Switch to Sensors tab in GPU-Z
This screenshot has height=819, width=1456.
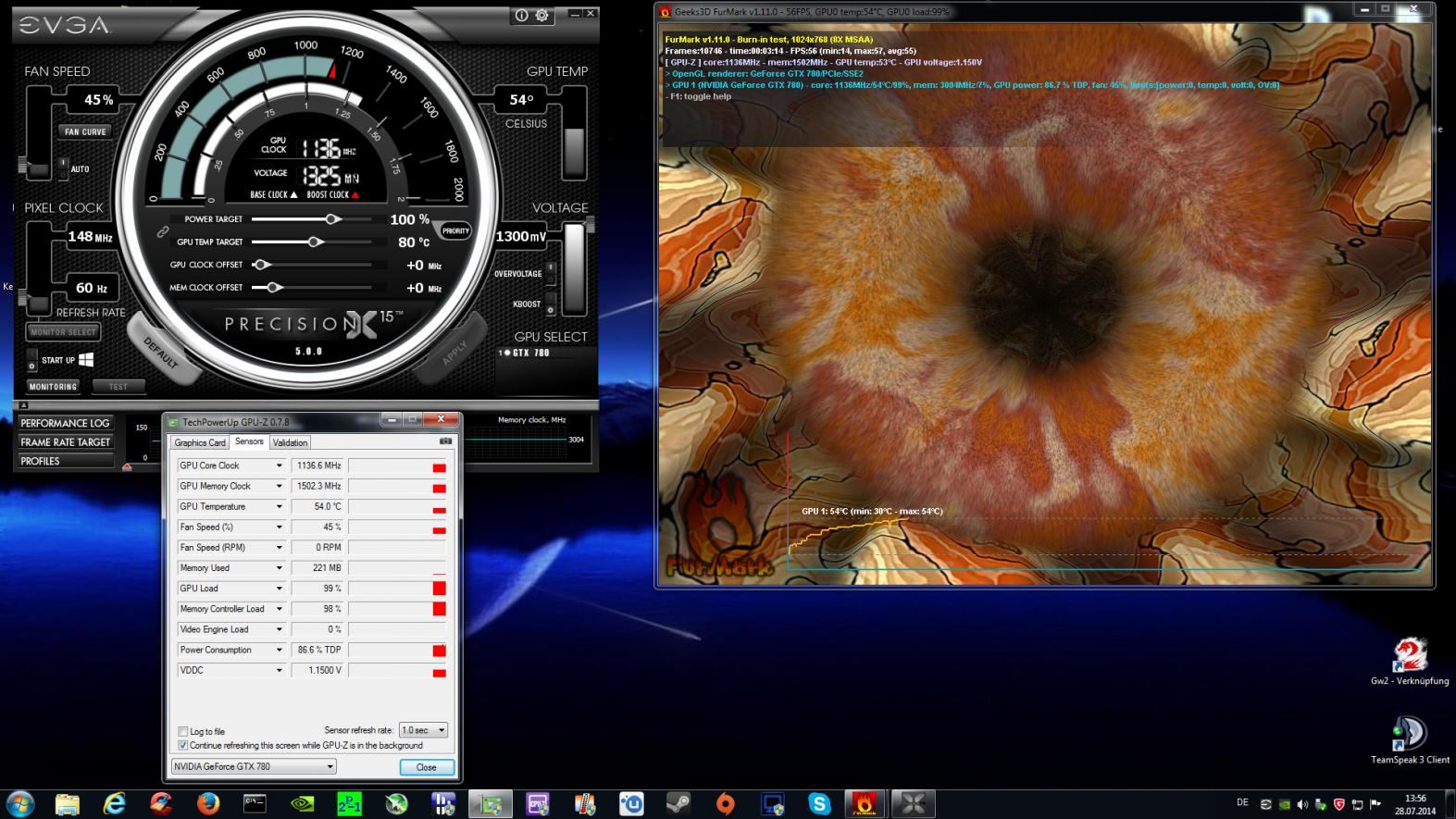tap(249, 441)
